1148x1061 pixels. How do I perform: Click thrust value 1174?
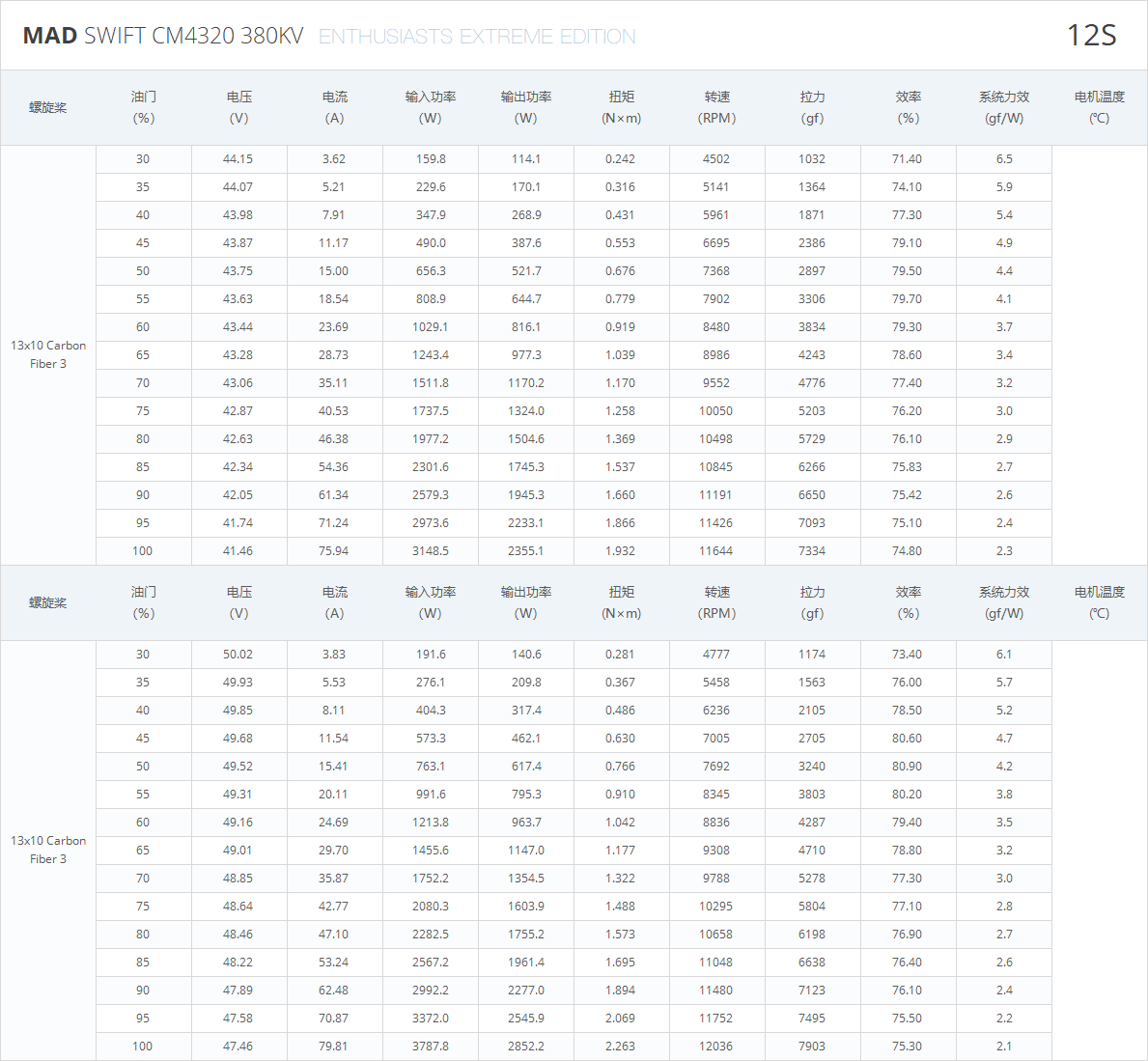[812, 655]
